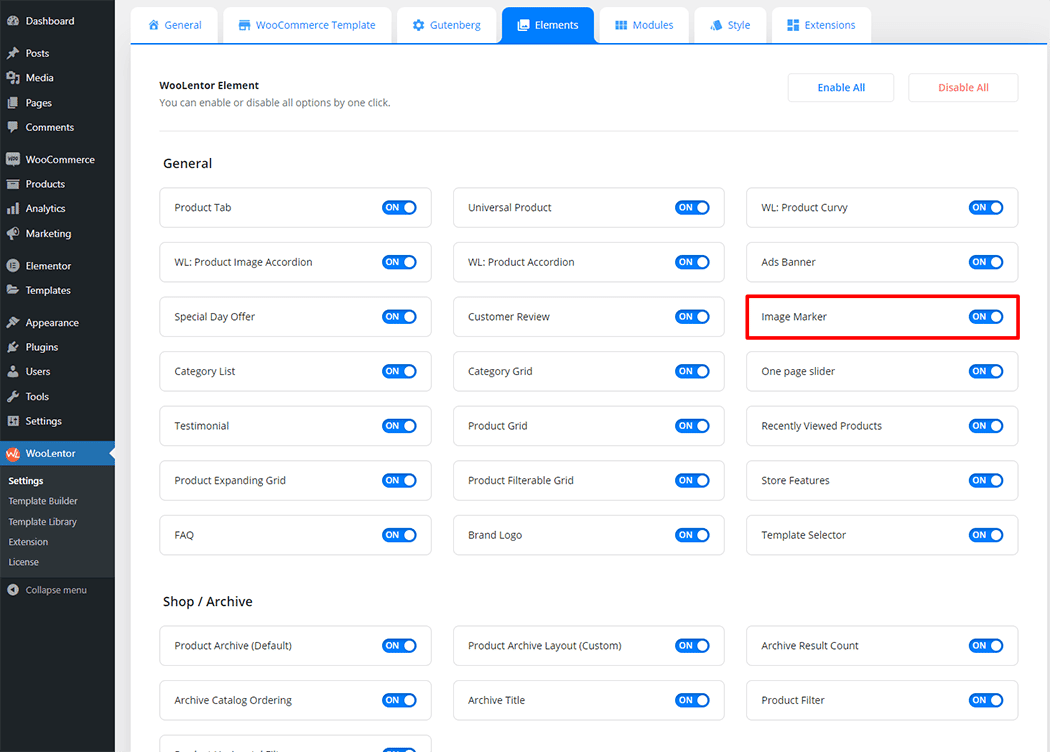Image resolution: width=1050 pixels, height=752 pixels.
Task: Click the Settings sliders icon in sidebar
Action: click(13, 421)
